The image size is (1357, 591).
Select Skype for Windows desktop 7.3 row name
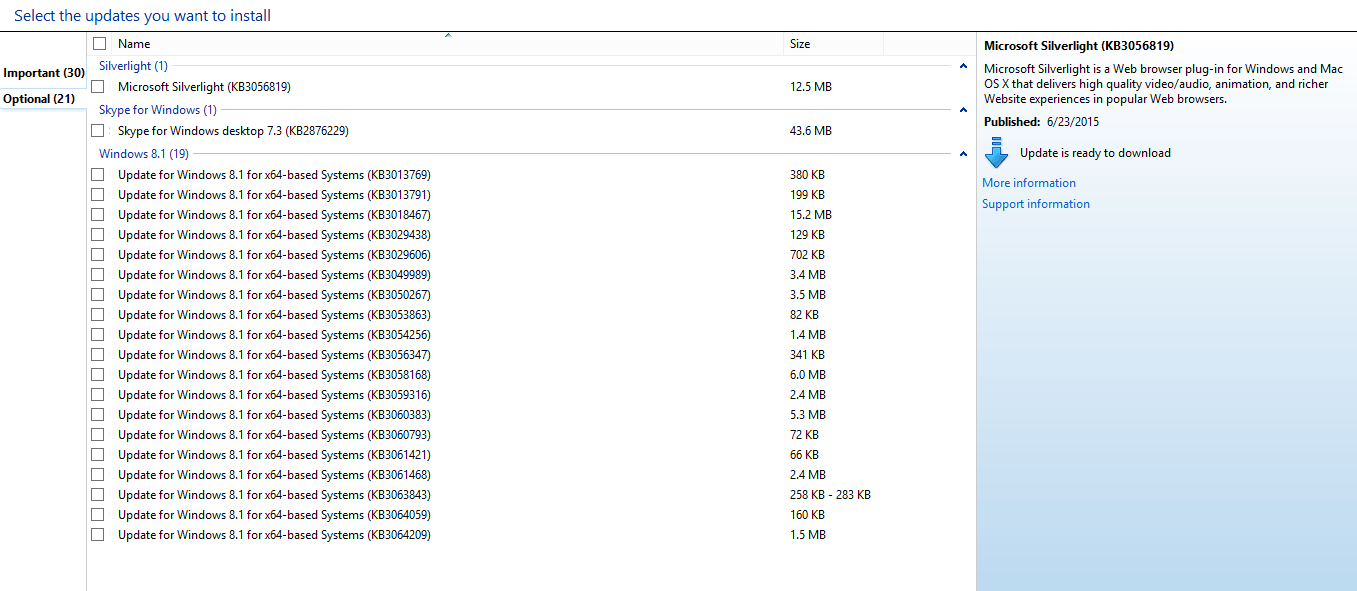point(233,131)
